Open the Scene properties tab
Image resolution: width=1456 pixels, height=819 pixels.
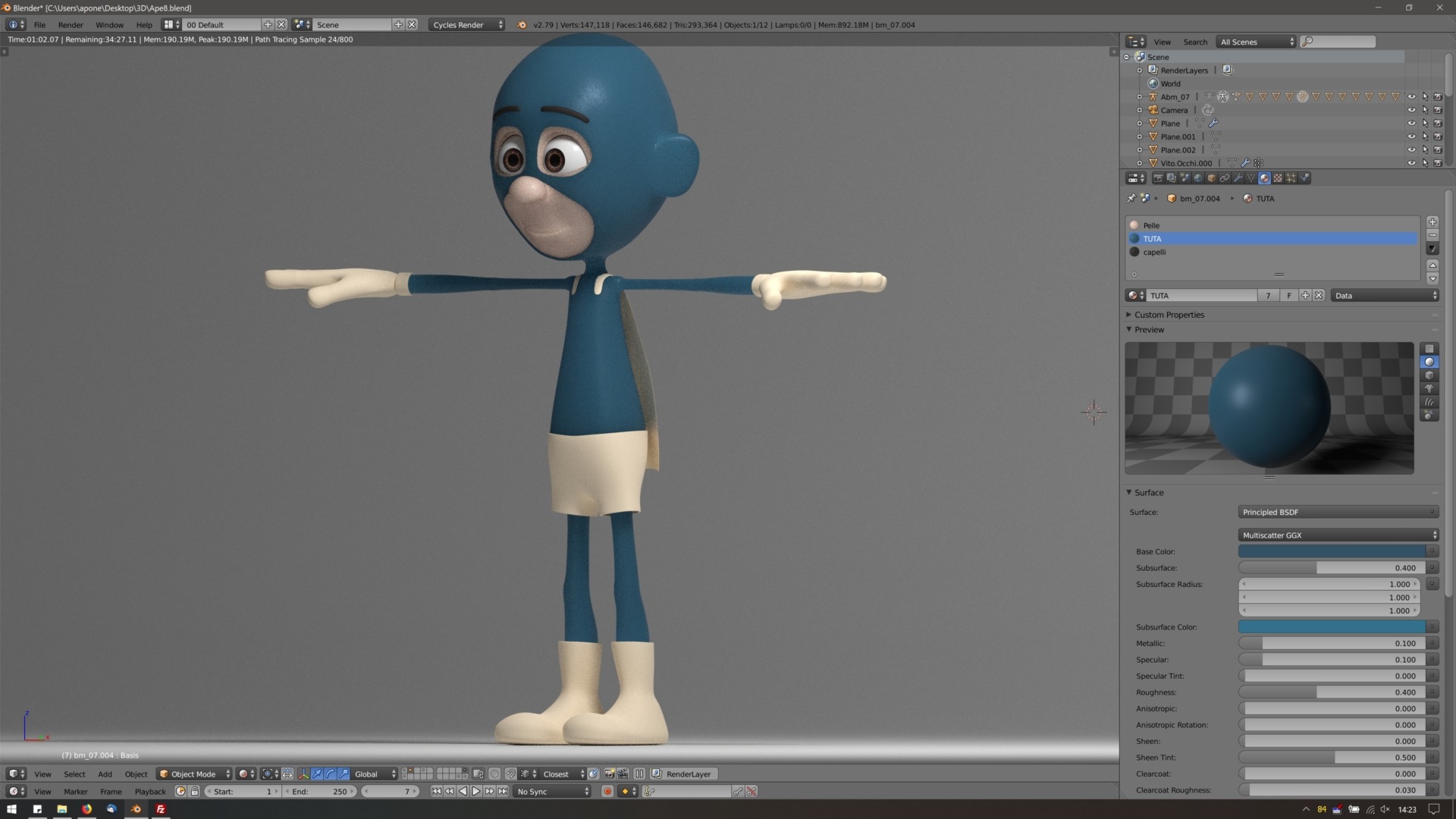point(1185,178)
